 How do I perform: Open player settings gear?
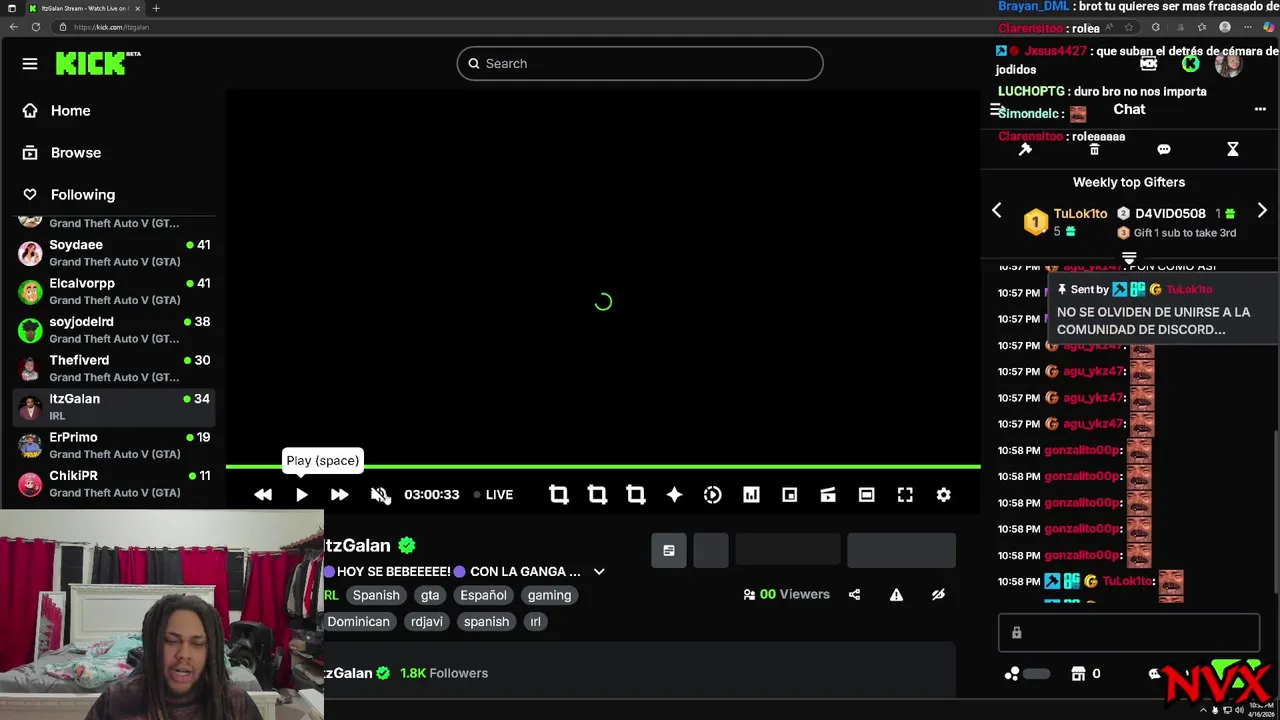pos(943,495)
